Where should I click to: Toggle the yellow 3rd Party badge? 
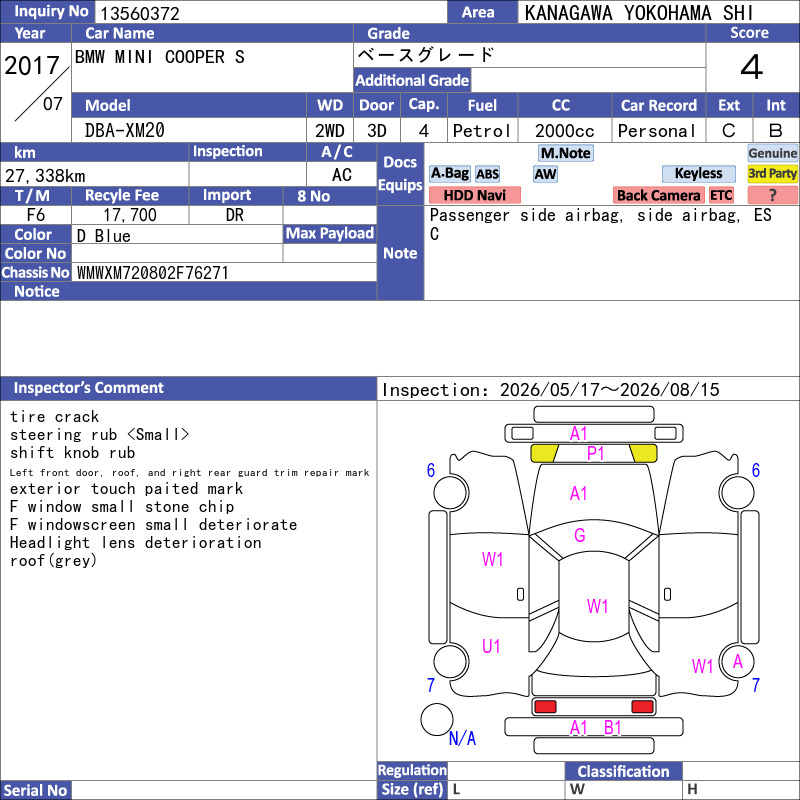772,173
